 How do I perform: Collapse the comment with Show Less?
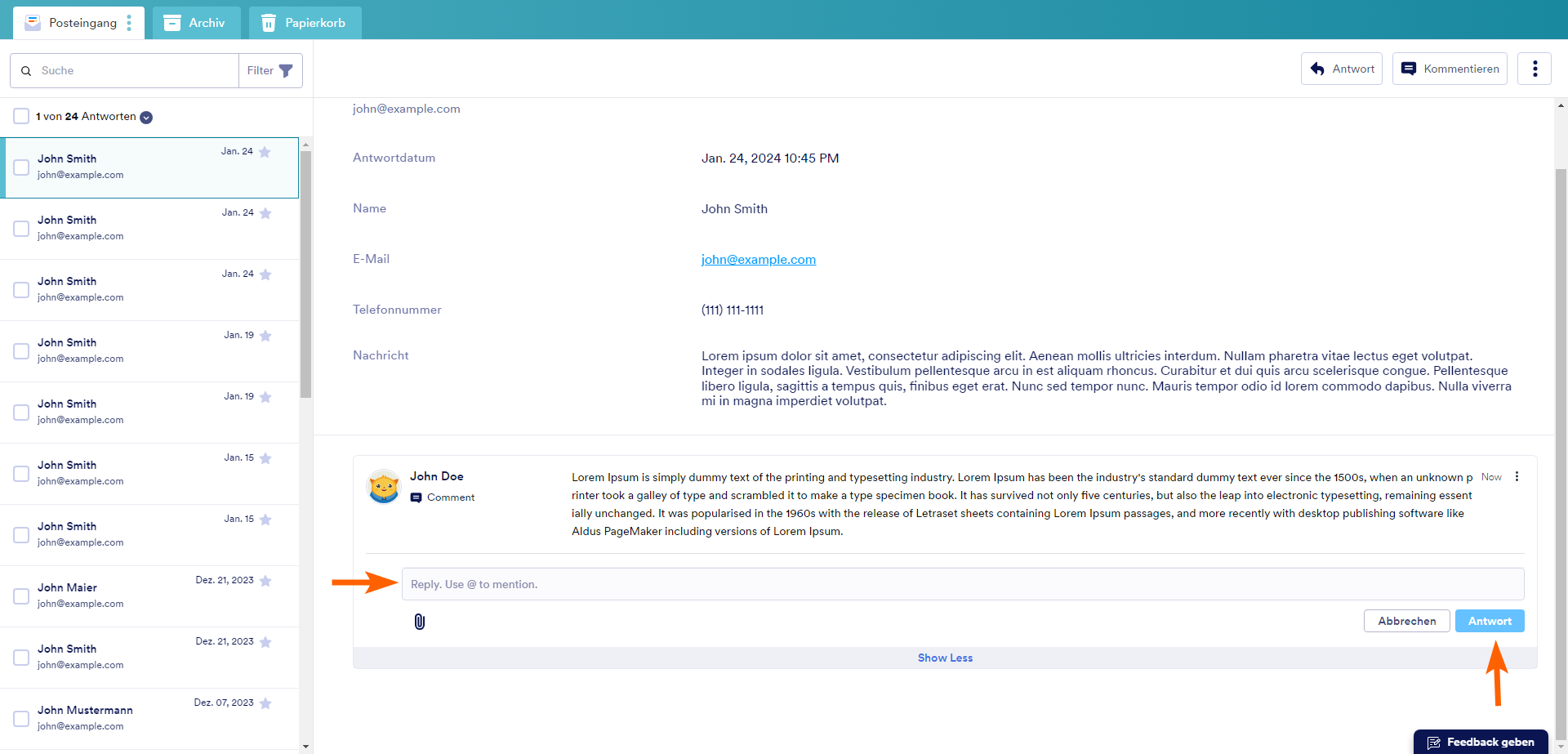coord(945,658)
